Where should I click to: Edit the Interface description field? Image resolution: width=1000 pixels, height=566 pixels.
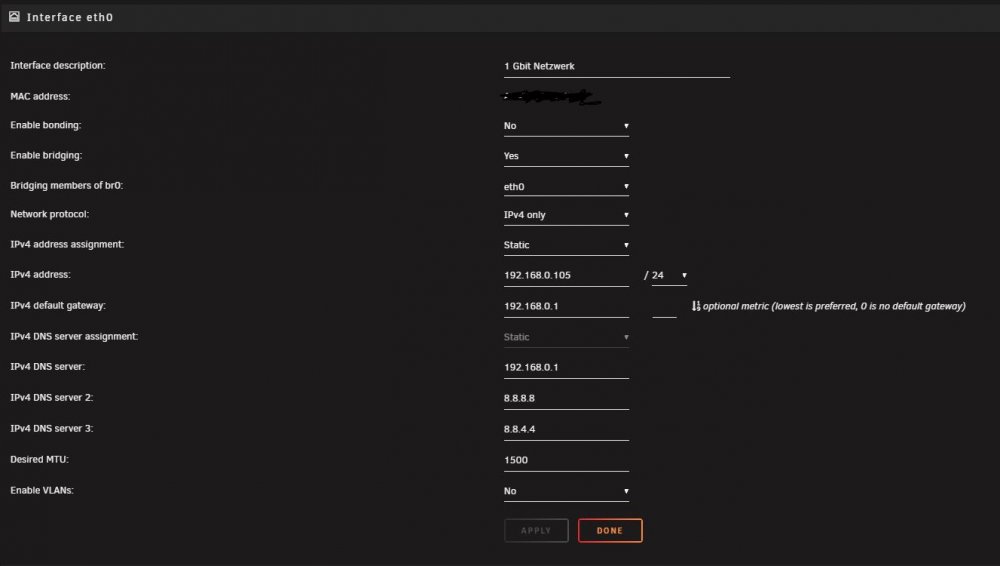(617, 66)
